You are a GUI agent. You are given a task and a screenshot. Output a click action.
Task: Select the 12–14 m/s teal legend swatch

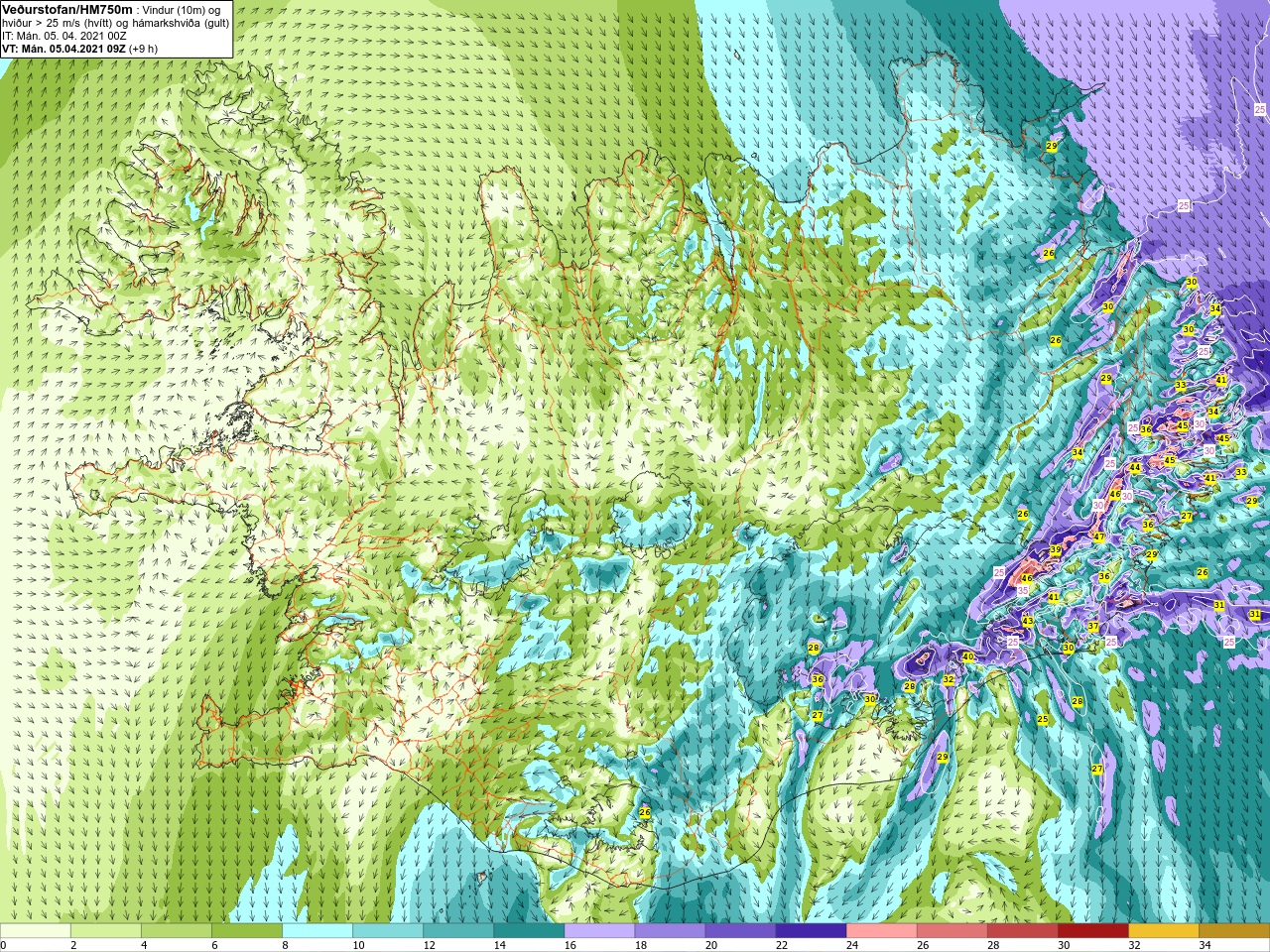[x=458, y=931]
